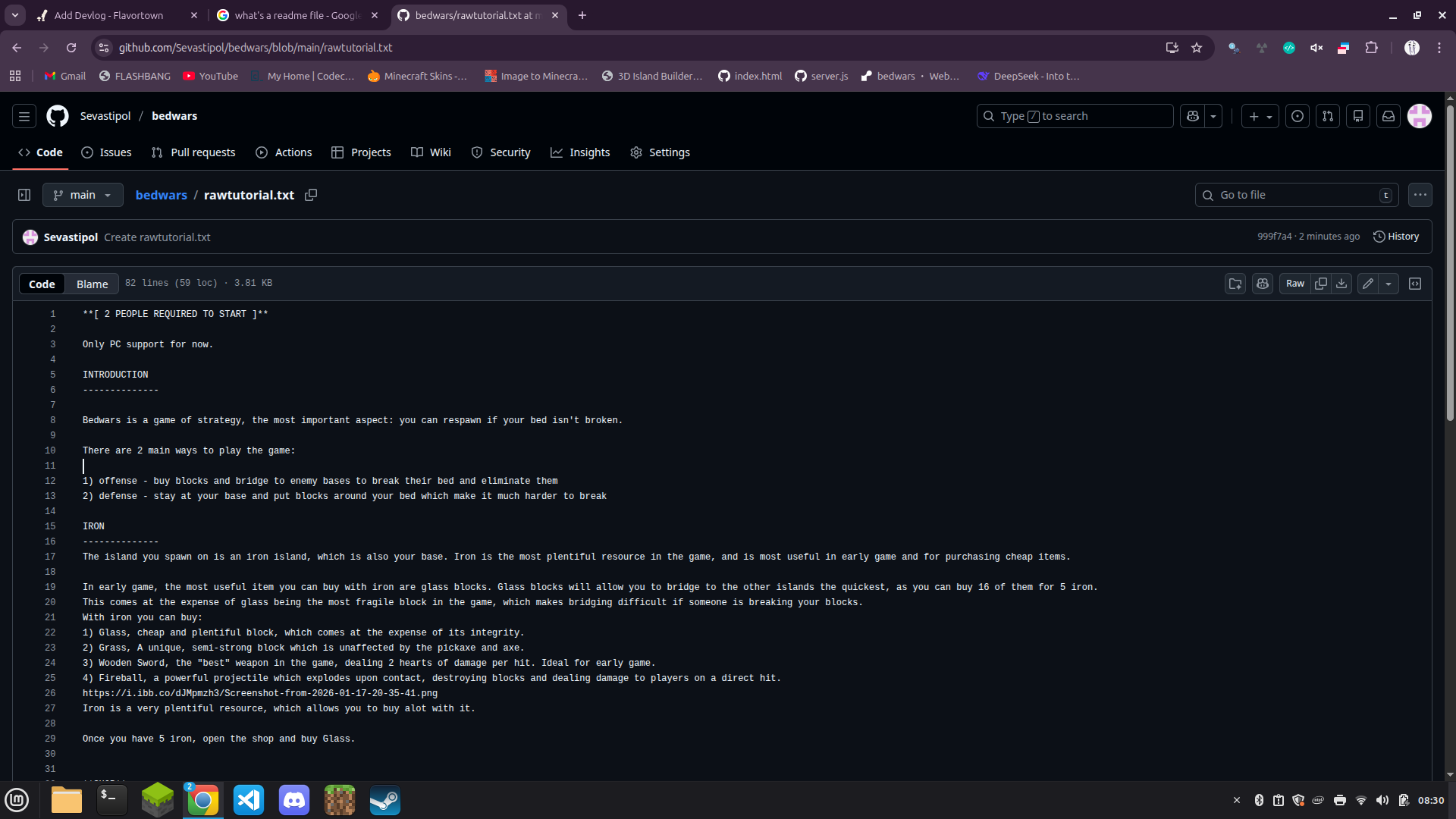Viewport: 1456px width, 819px height.
Task: Toggle the file tree side panel
Action: (24, 195)
